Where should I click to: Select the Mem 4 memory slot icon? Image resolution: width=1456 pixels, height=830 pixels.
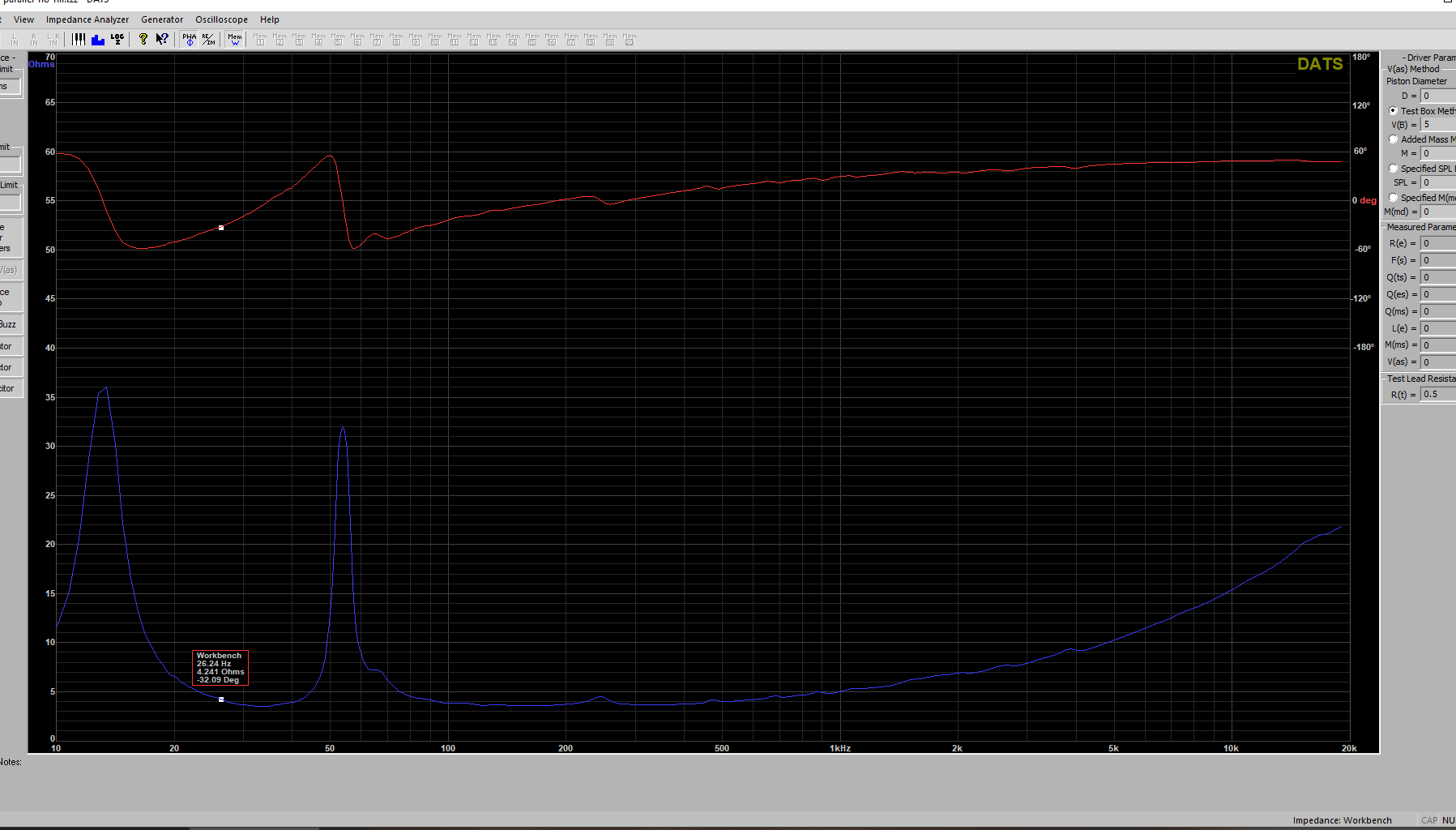pos(318,39)
